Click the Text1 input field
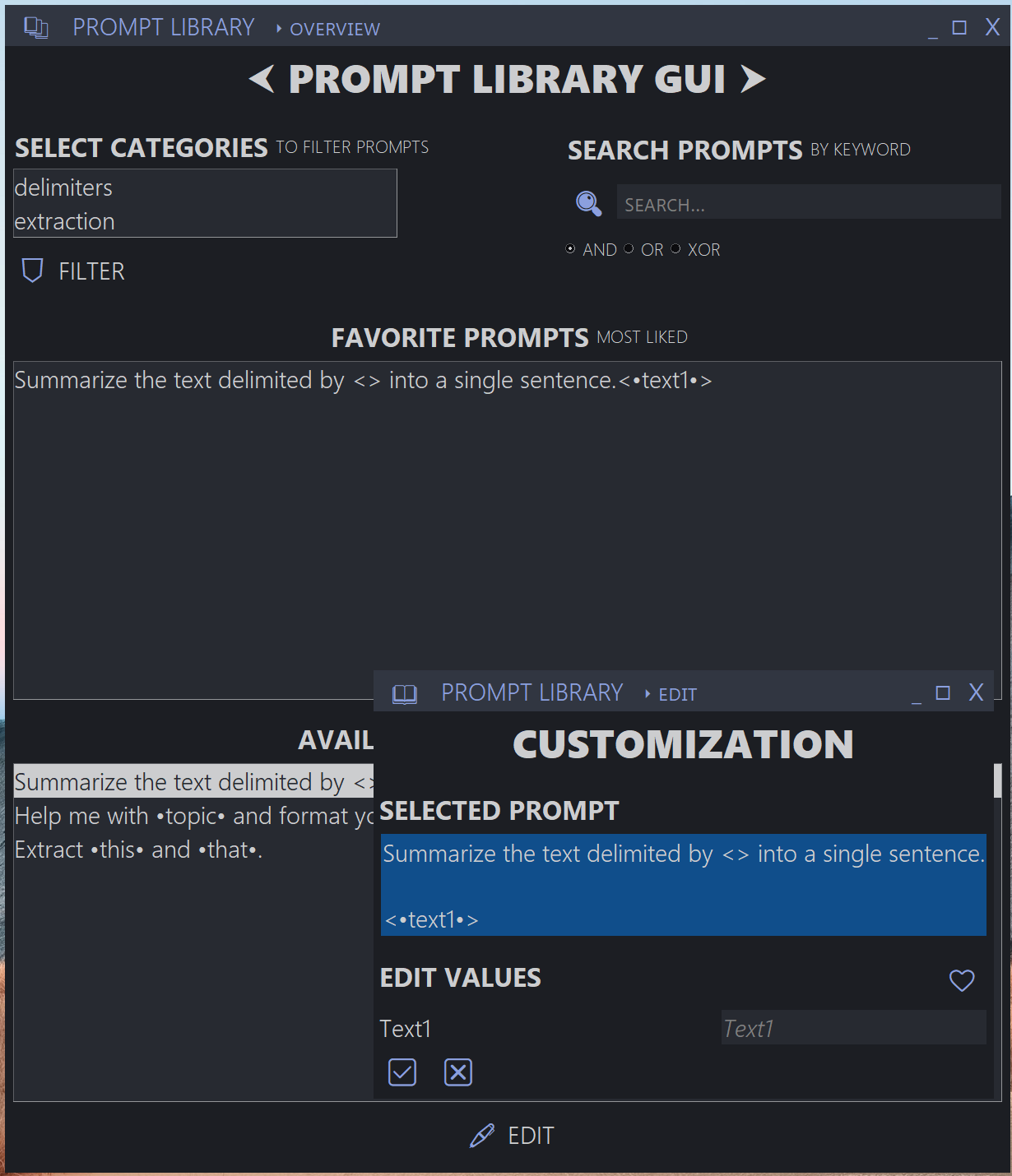1012x1176 pixels. coord(852,1027)
